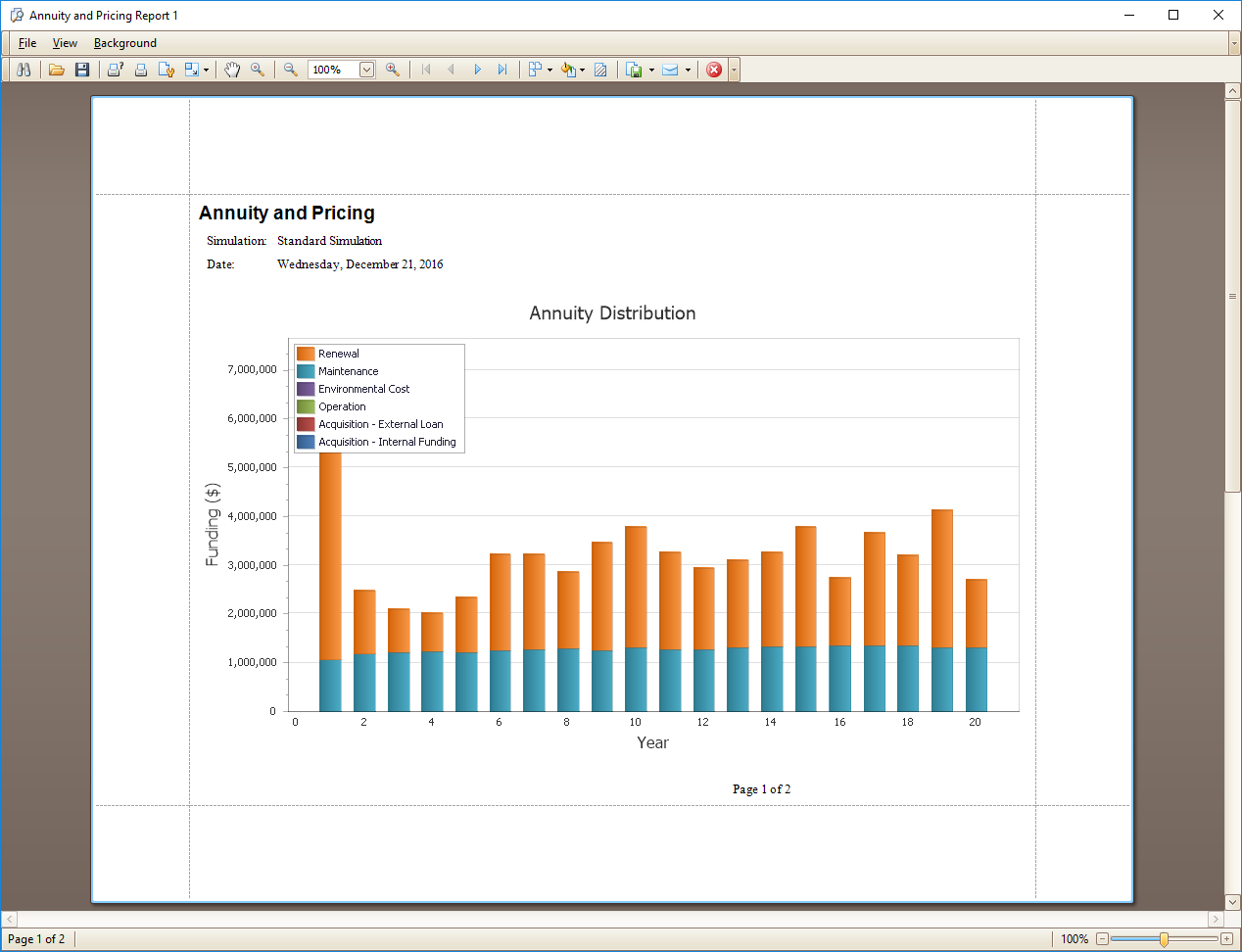Navigate to the last page

[502, 70]
